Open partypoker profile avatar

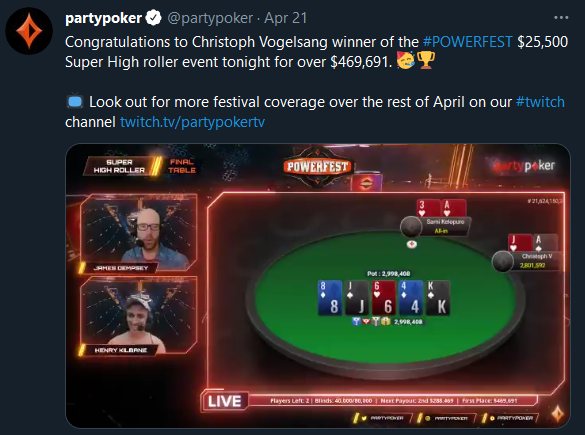[x=29, y=31]
